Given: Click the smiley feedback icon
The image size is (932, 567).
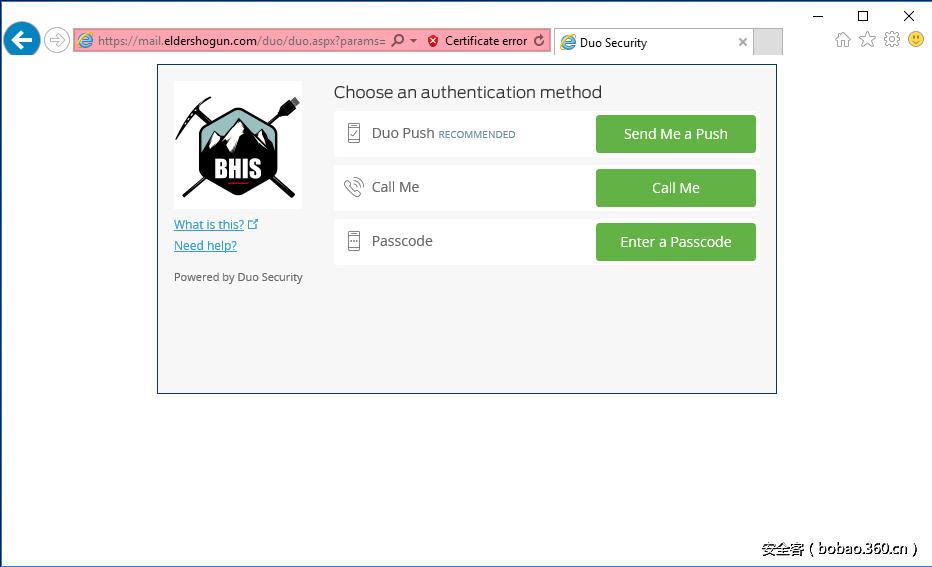Looking at the screenshot, I should pyautogui.click(x=915, y=40).
